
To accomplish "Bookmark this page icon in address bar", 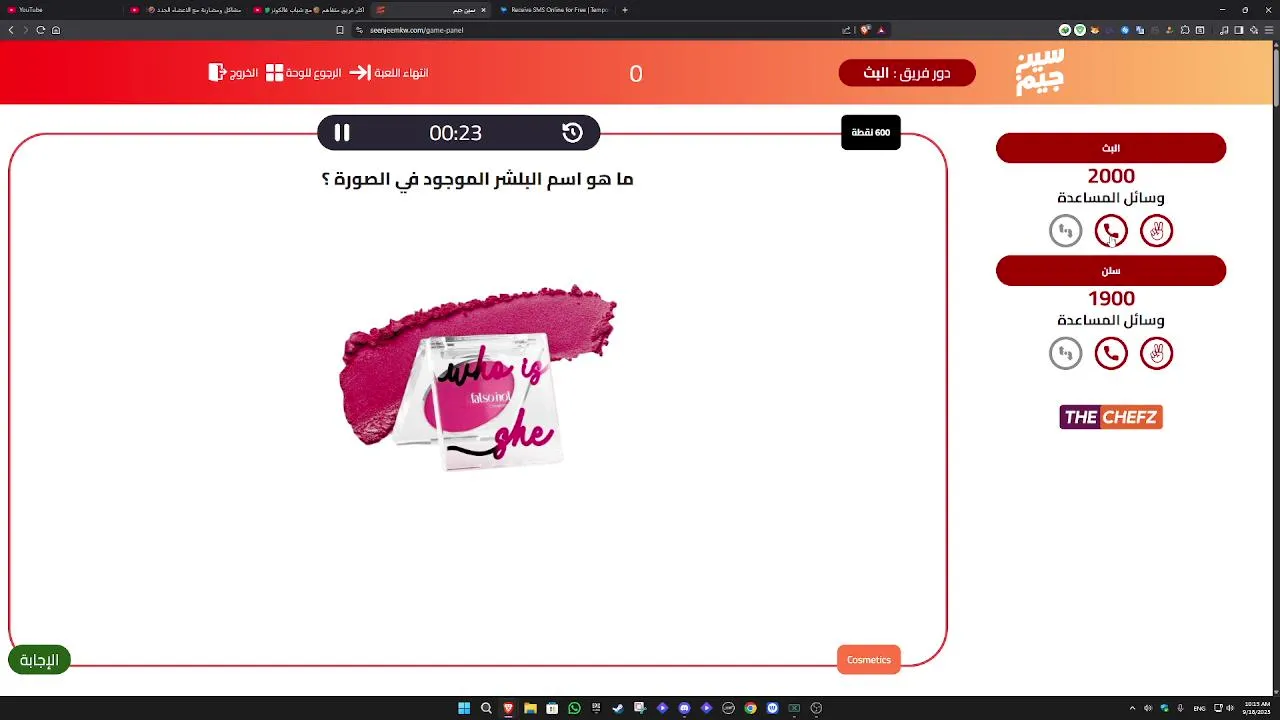I will (x=340, y=30).
